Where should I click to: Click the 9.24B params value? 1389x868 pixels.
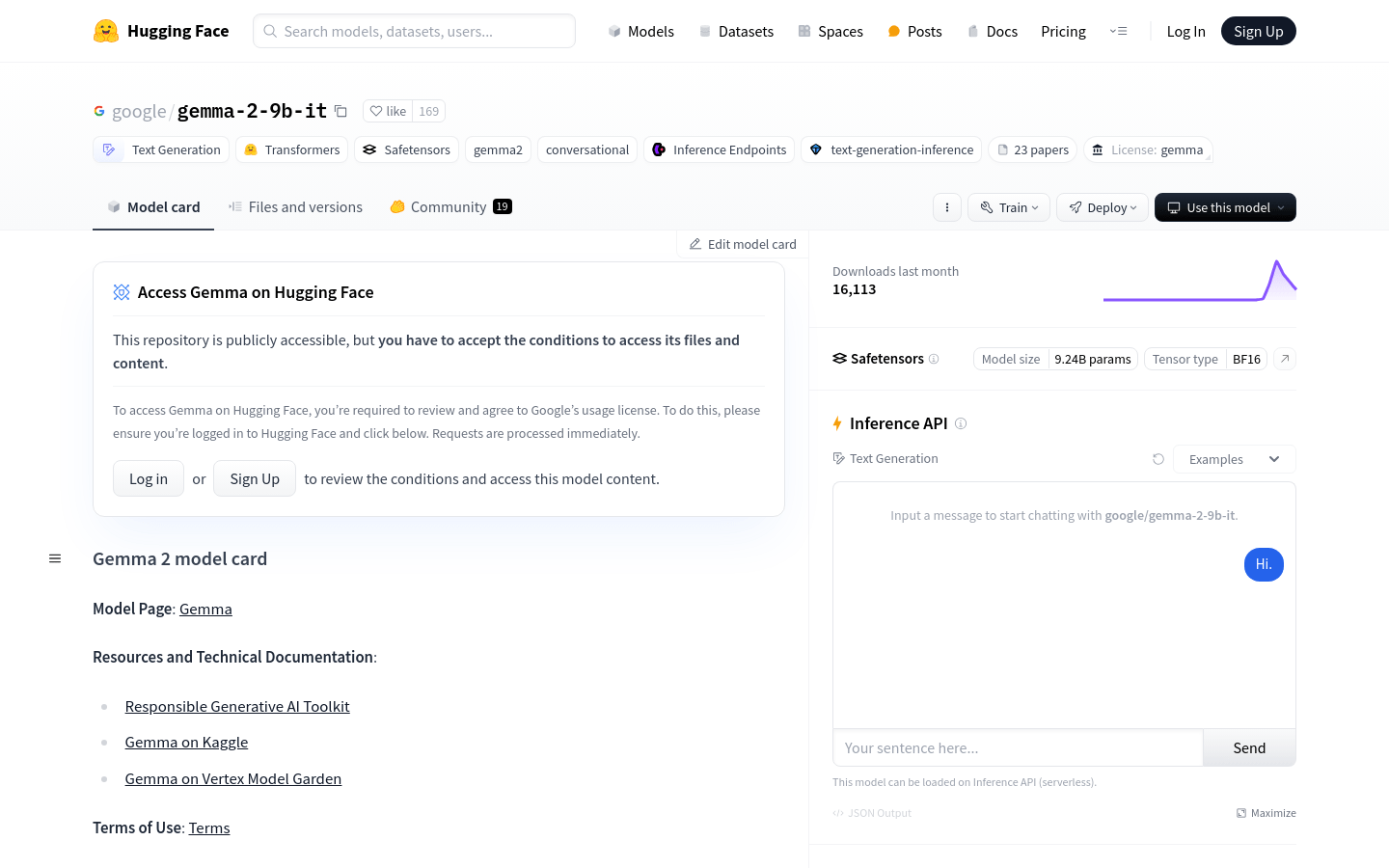click(x=1093, y=359)
